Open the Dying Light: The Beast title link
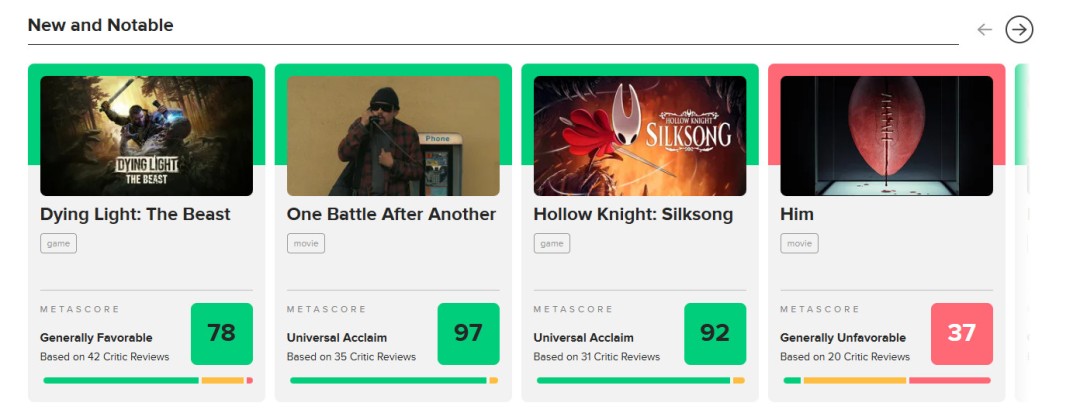 pyautogui.click(x=135, y=214)
